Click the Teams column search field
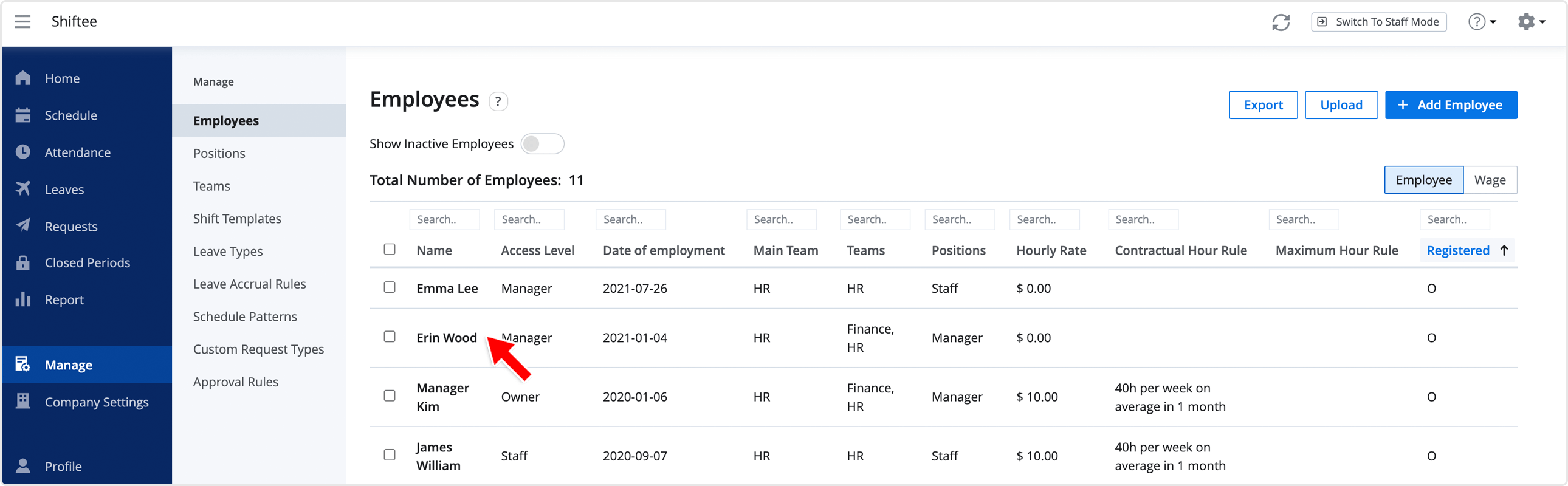Screen dimensions: 1568x486 click(875, 219)
